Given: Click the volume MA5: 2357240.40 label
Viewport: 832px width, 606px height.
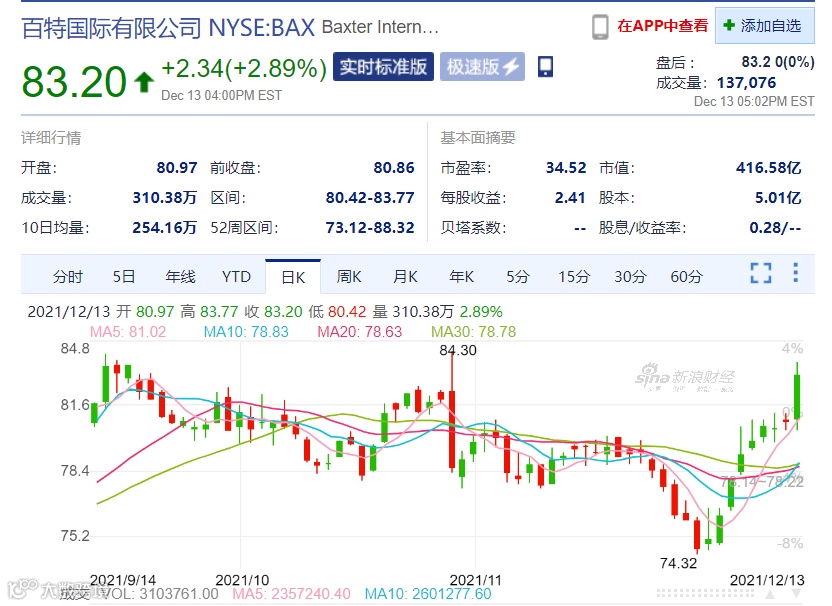Looking at the screenshot, I should [291, 594].
